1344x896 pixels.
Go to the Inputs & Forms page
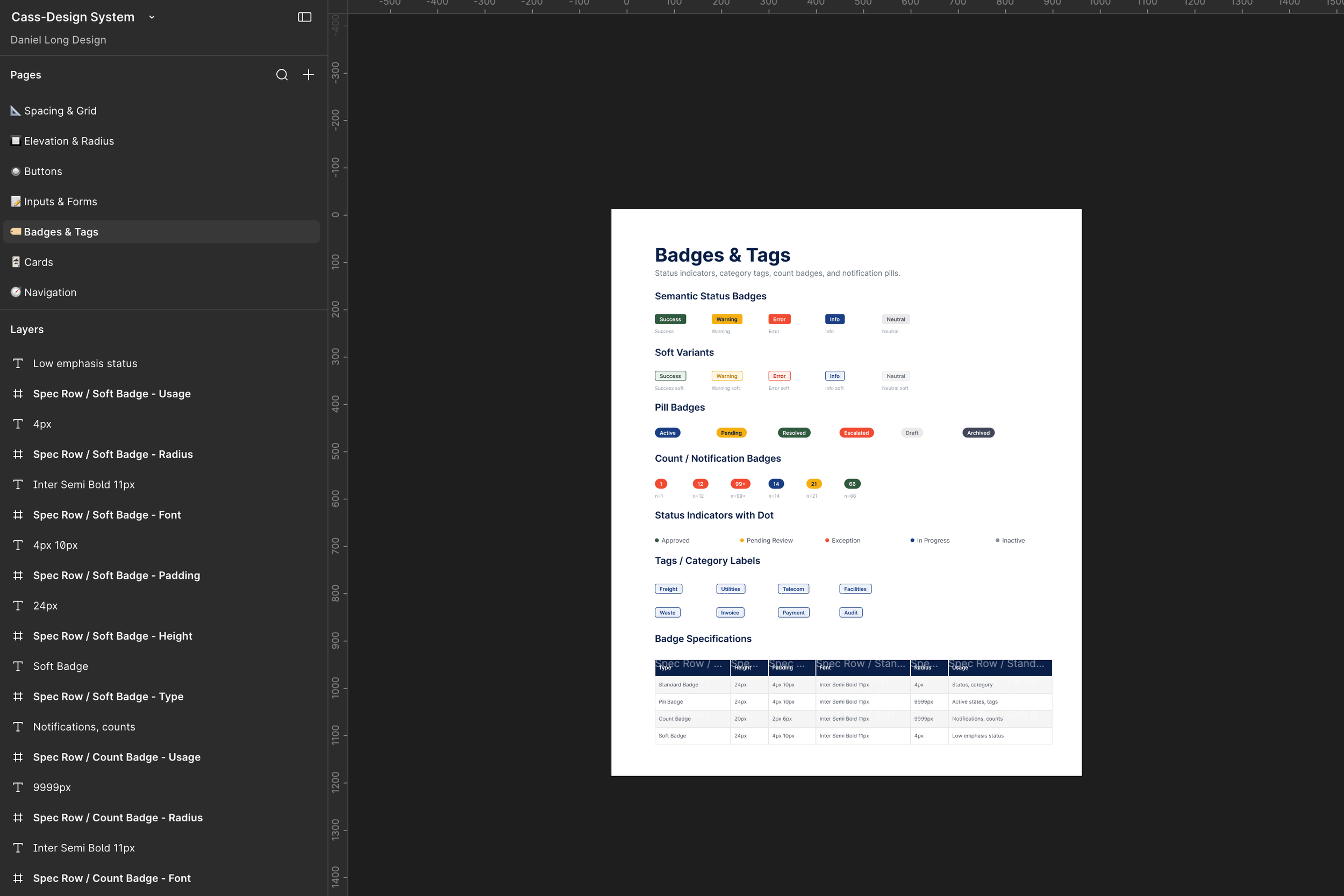tap(161, 202)
